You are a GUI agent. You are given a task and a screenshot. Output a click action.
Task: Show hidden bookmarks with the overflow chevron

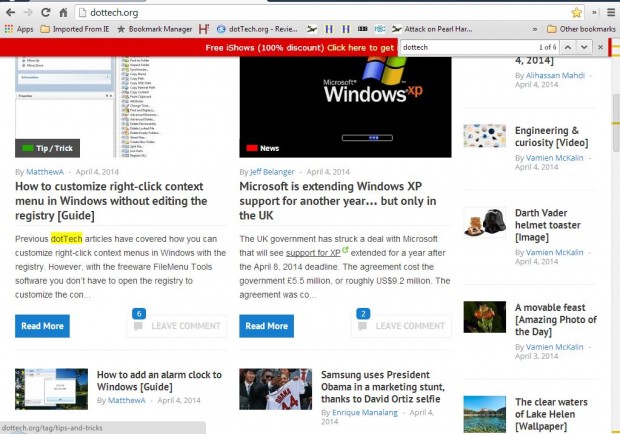533,29
